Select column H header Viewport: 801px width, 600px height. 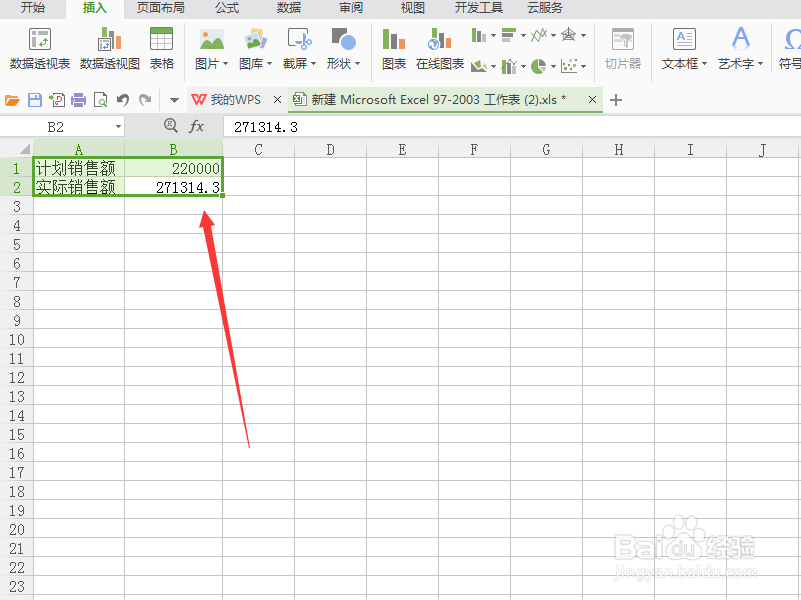click(x=619, y=149)
